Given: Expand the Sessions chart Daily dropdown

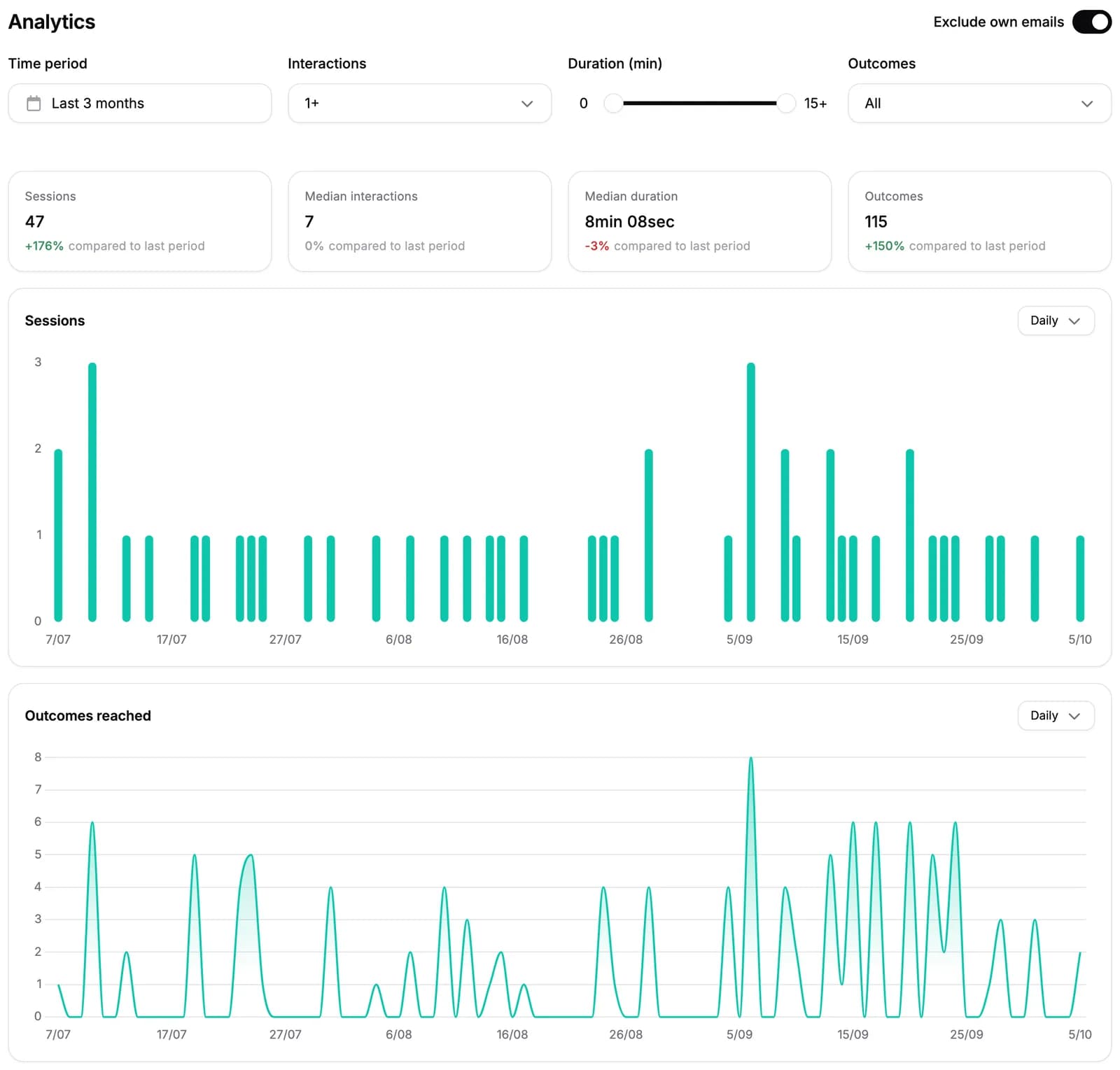Looking at the screenshot, I should pyautogui.click(x=1056, y=321).
